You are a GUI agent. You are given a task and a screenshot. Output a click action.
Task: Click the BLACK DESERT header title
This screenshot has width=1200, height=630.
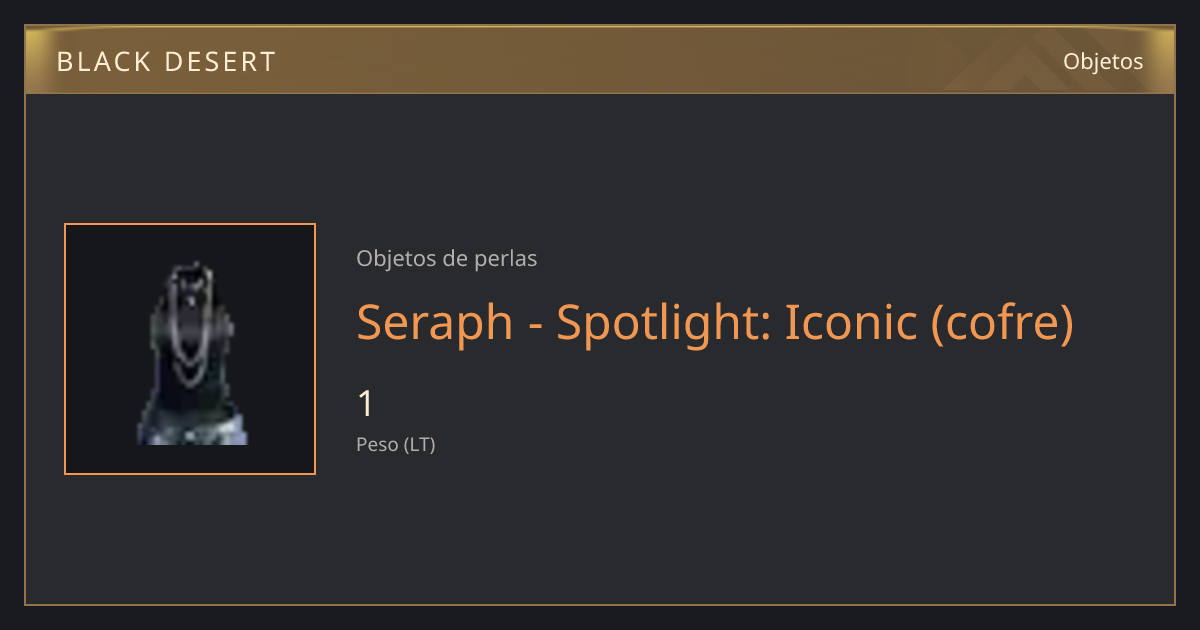(166, 62)
